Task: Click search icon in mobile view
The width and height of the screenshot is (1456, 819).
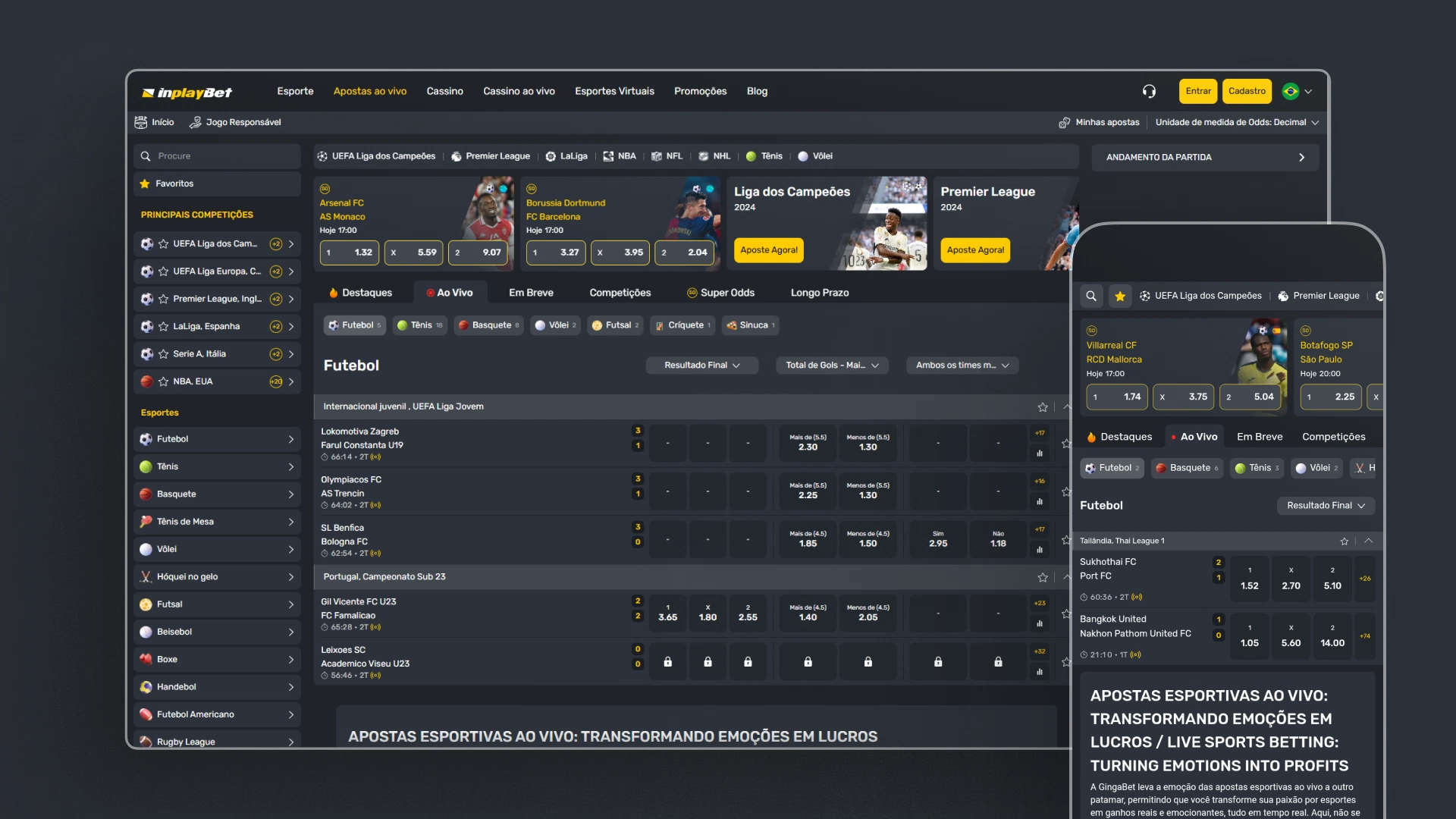Action: tap(1091, 296)
